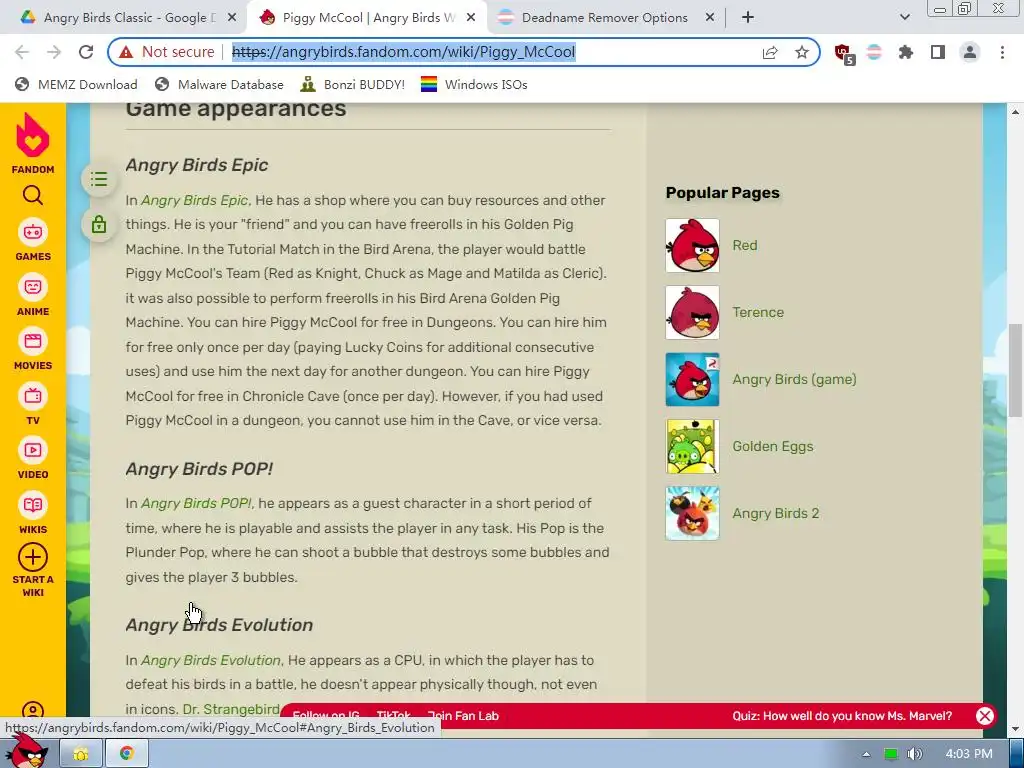This screenshot has height=768, width=1024.
Task: Follow the Angry Birds Evolution link
Action: click(x=211, y=660)
